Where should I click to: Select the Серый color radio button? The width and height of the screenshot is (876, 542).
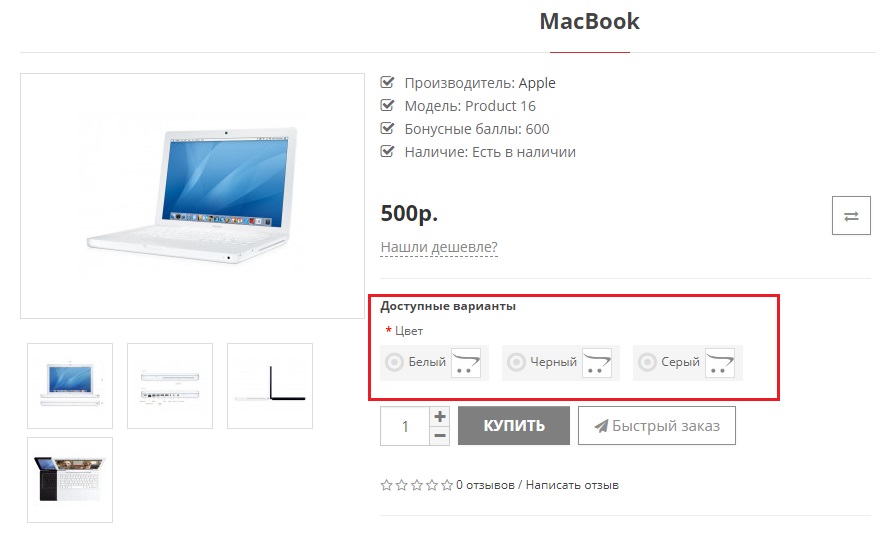pos(647,362)
